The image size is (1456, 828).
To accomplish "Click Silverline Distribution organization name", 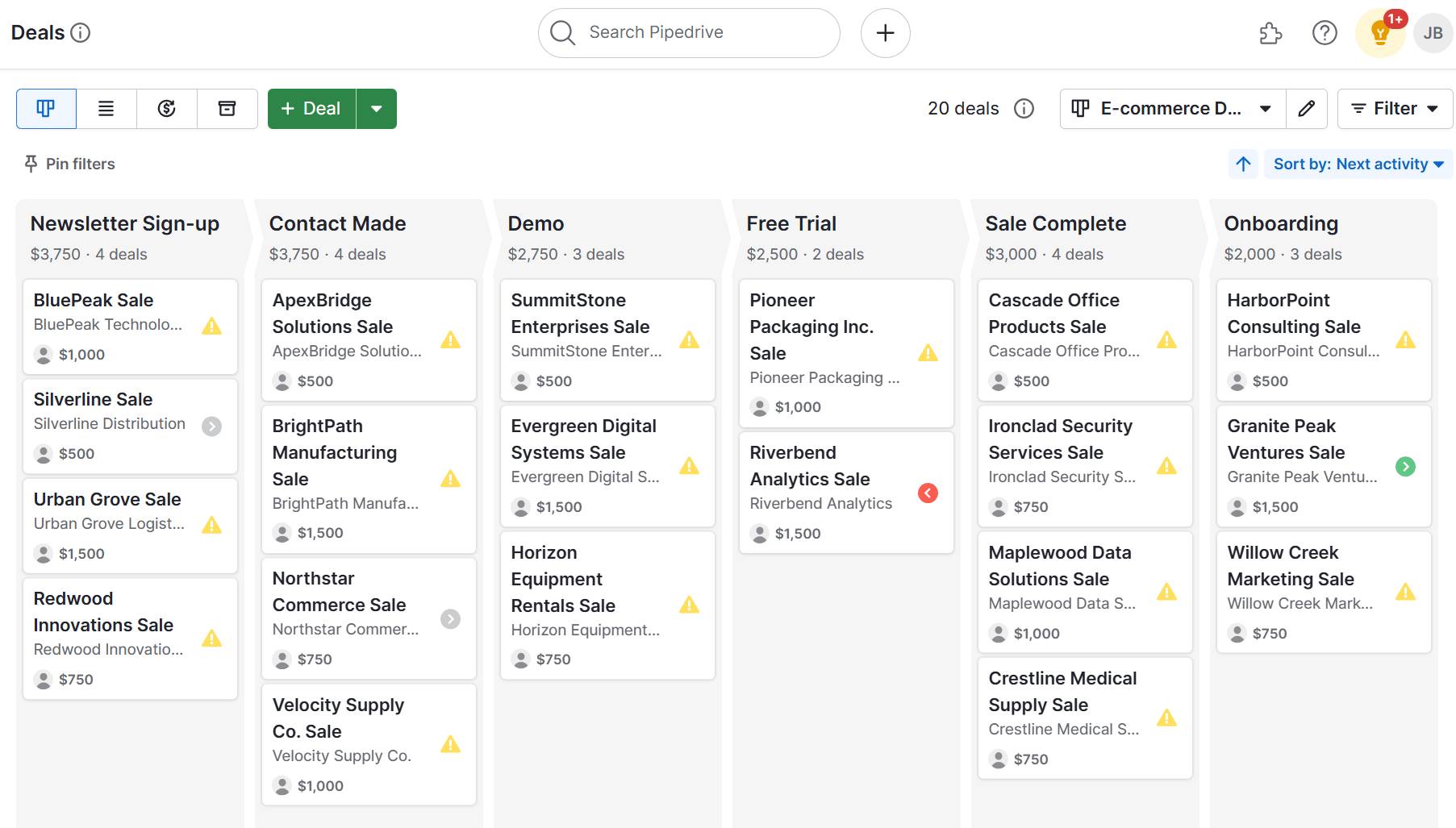I will click(x=110, y=424).
